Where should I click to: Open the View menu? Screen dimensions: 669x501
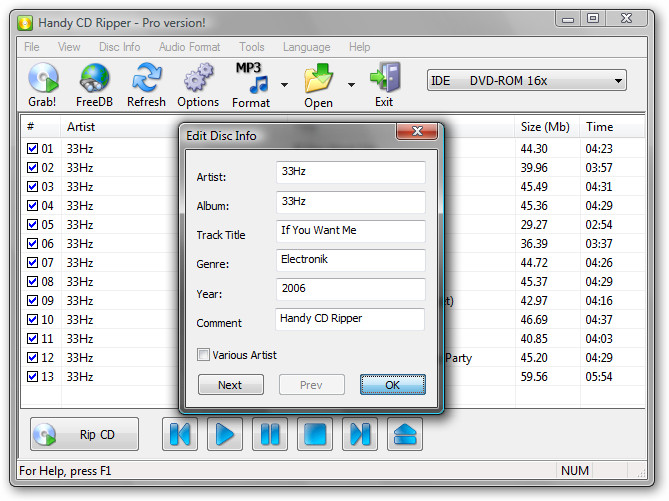coord(69,47)
